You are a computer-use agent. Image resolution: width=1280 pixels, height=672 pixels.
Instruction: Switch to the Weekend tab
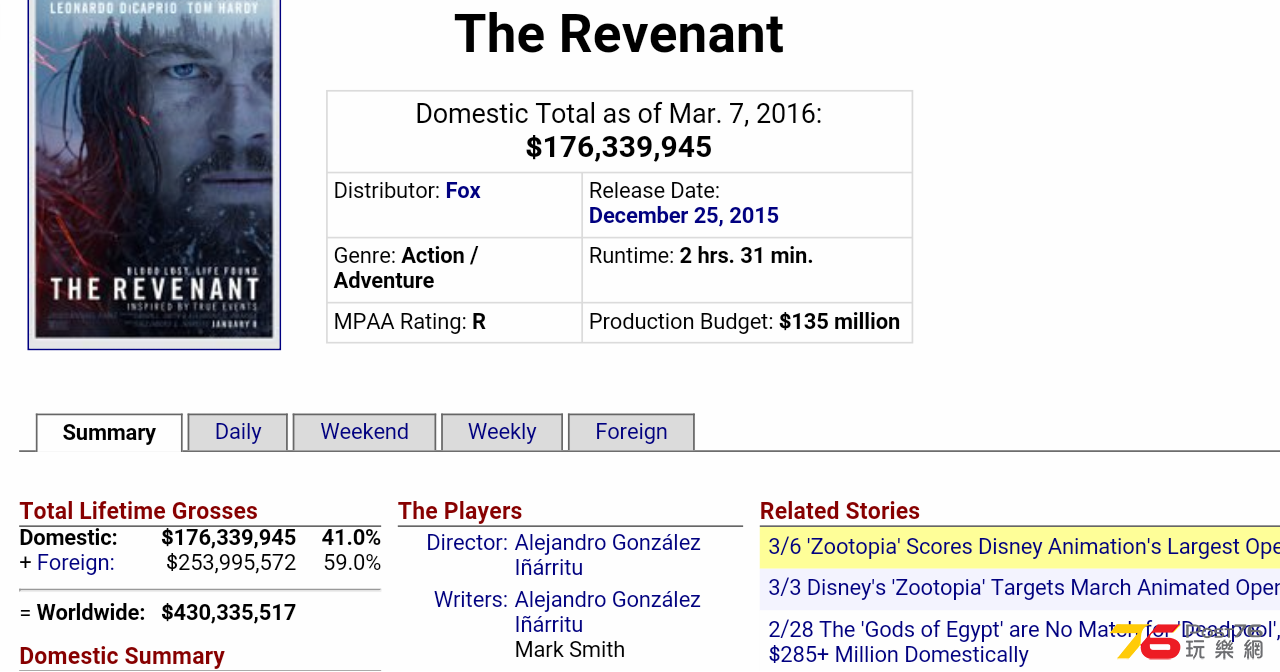click(x=364, y=432)
